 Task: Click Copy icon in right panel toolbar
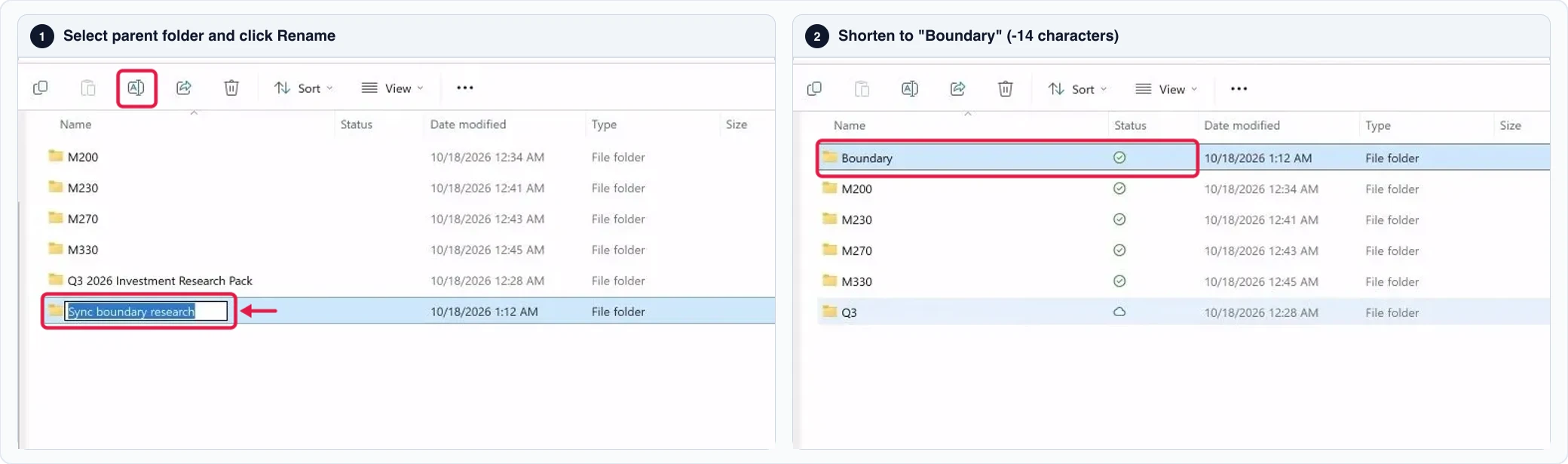pos(814,89)
